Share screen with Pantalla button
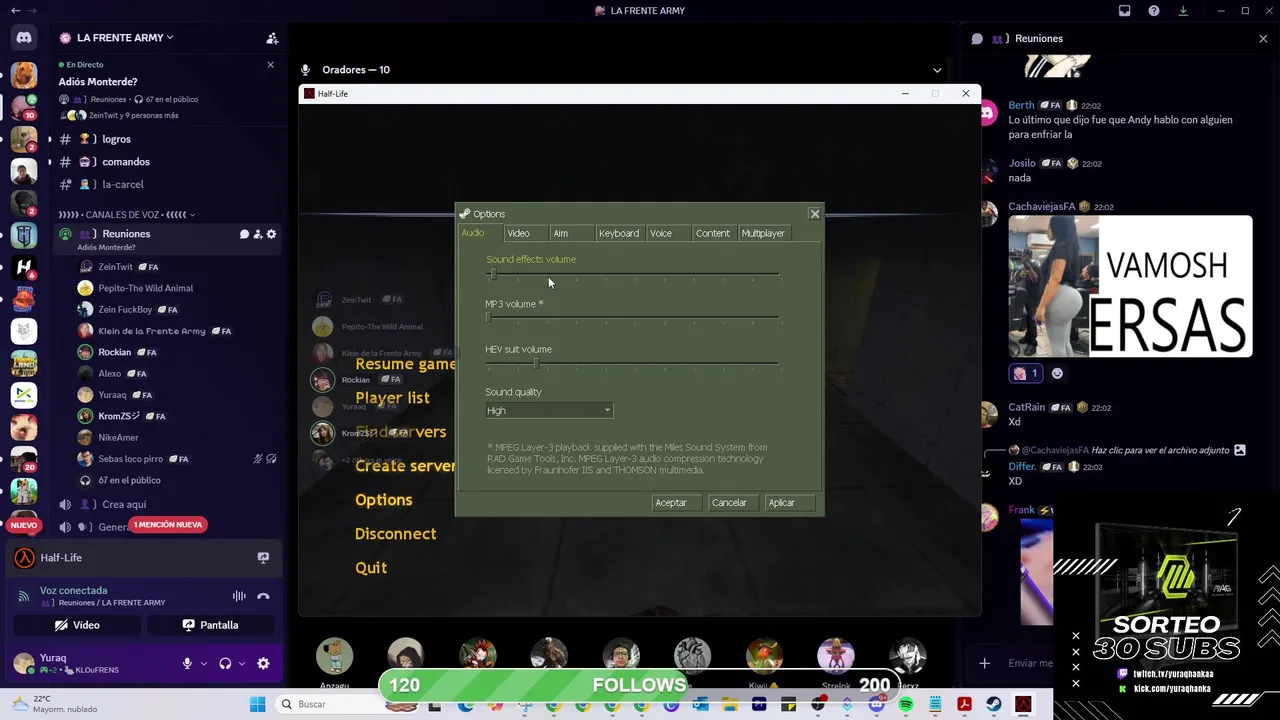Viewport: 1280px width, 720px height. 210,625
